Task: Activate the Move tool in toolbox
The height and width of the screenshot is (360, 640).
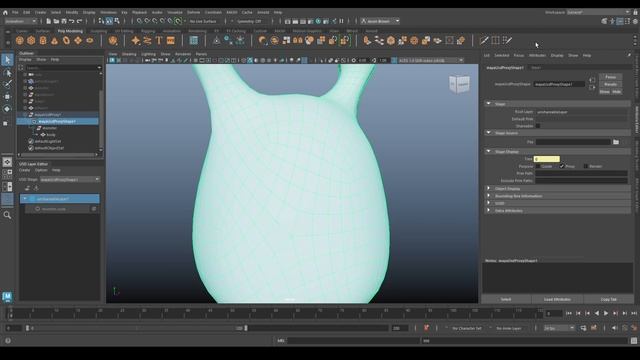Action: [x=7, y=97]
